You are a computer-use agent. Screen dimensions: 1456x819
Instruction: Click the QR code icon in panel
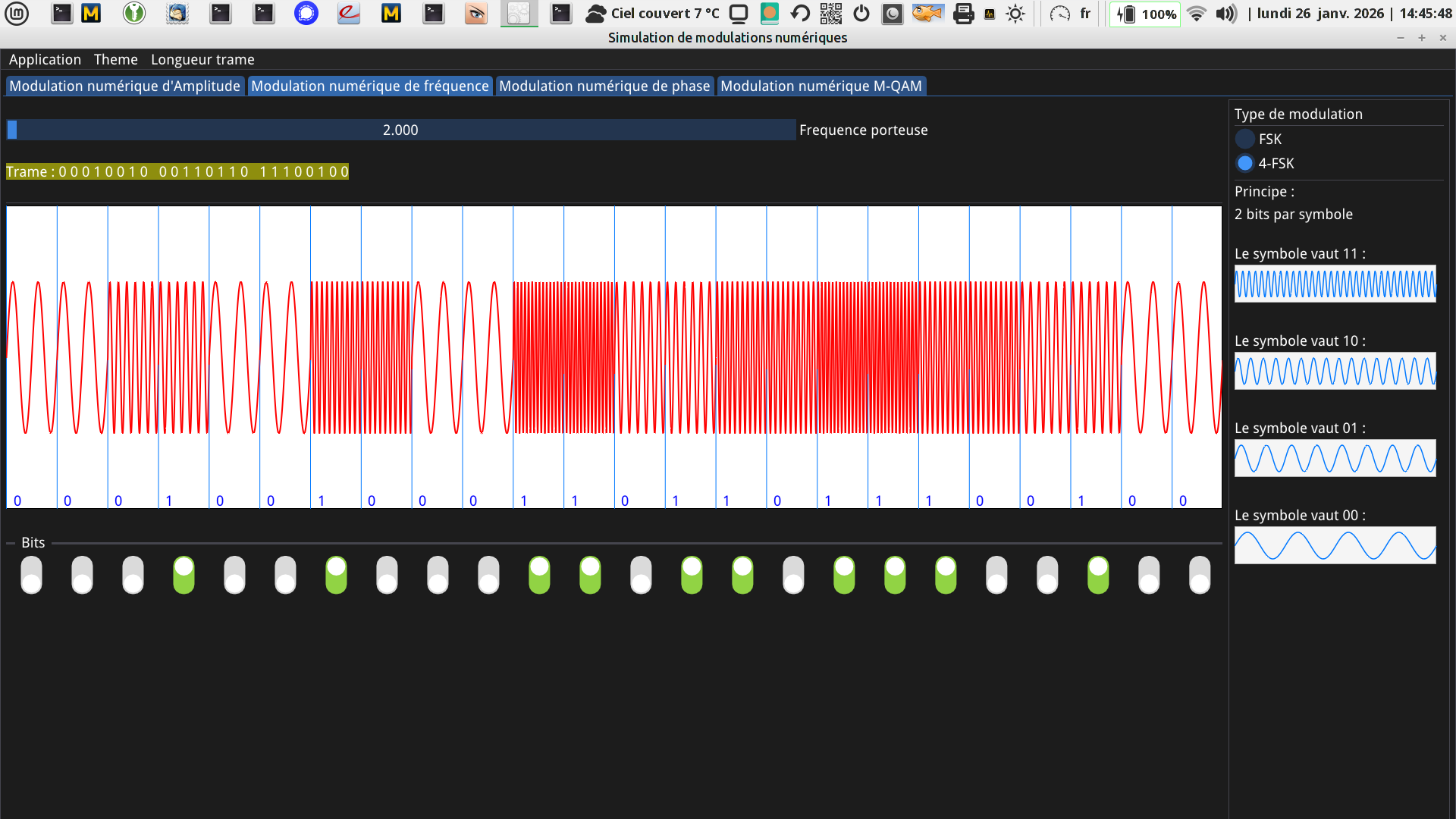pyautogui.click(x=831, y=13)
